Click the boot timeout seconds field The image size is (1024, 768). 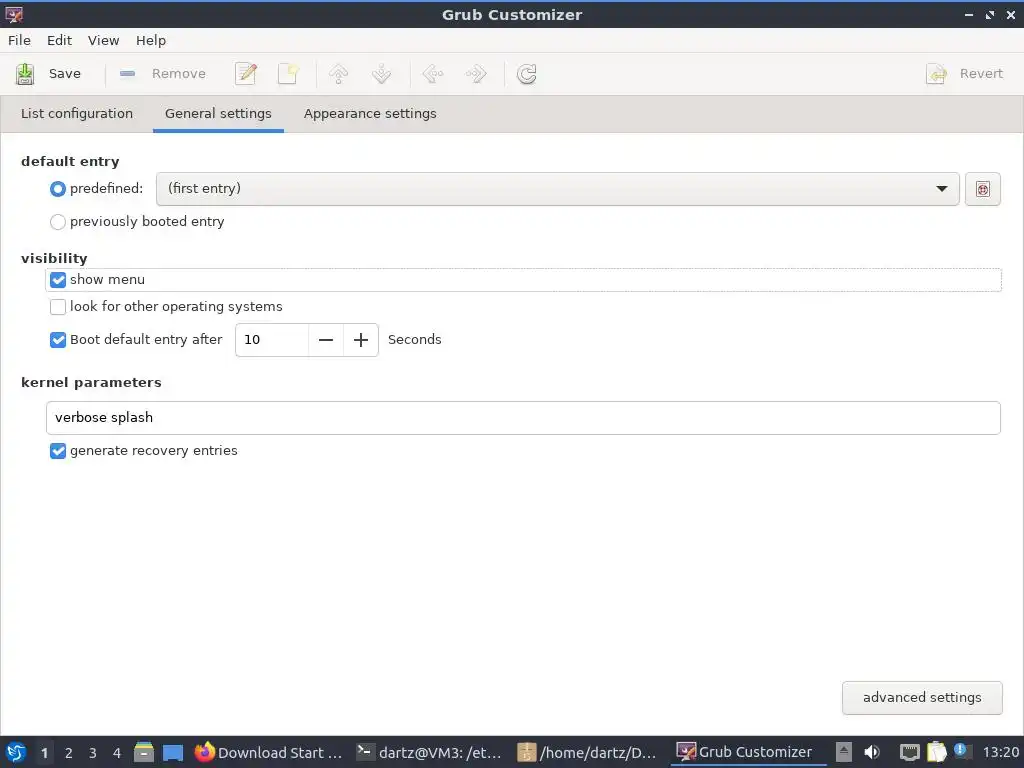tap(272, 340)
